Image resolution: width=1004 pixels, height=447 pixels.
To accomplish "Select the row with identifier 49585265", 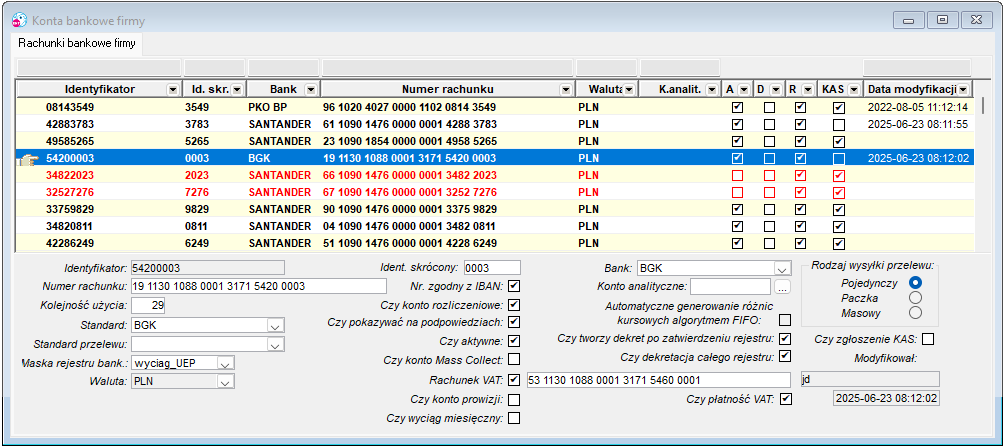I will [496, 141].
